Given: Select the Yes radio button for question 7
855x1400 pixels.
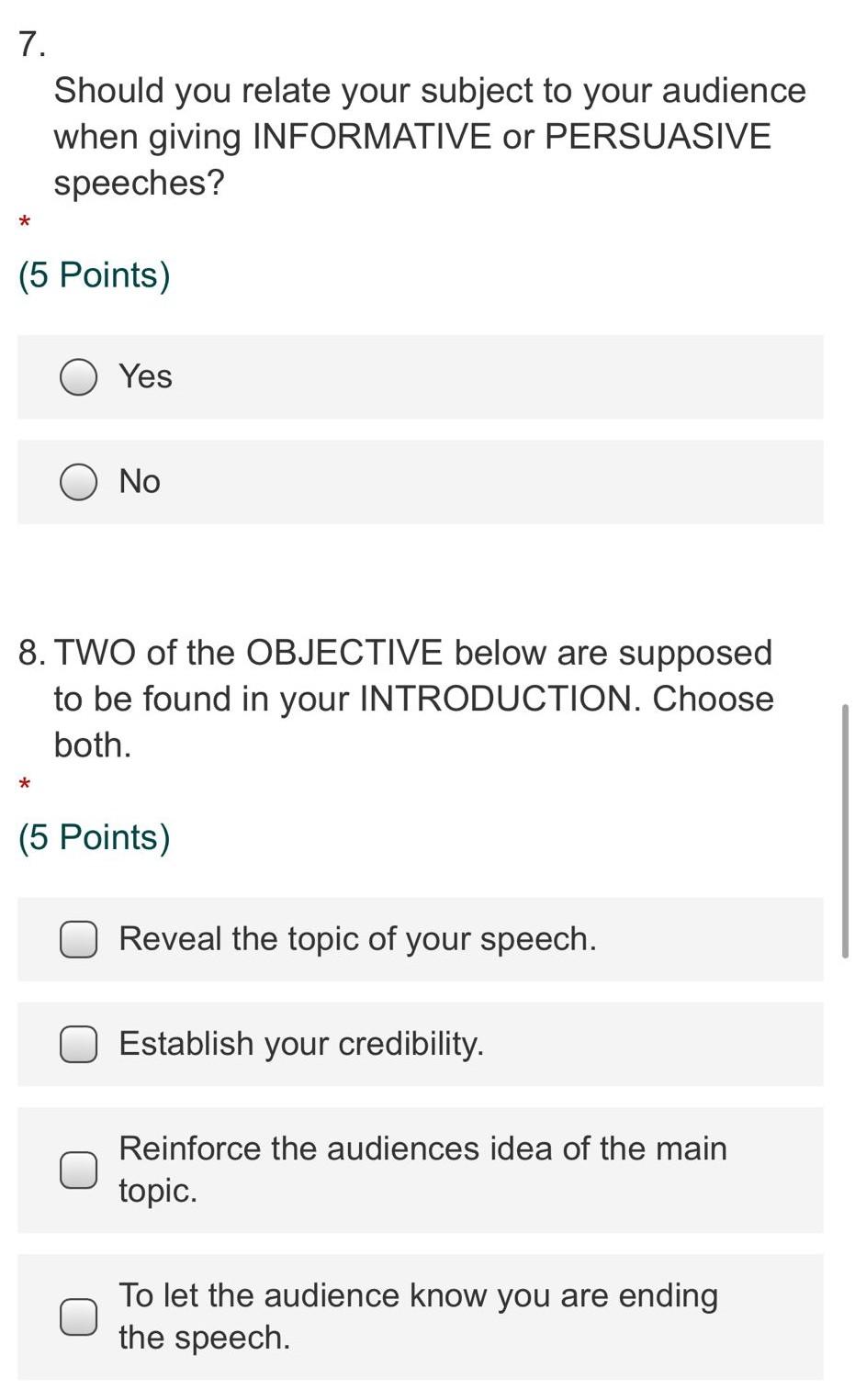Looking at the screenshot, I should tap(79, 376).
